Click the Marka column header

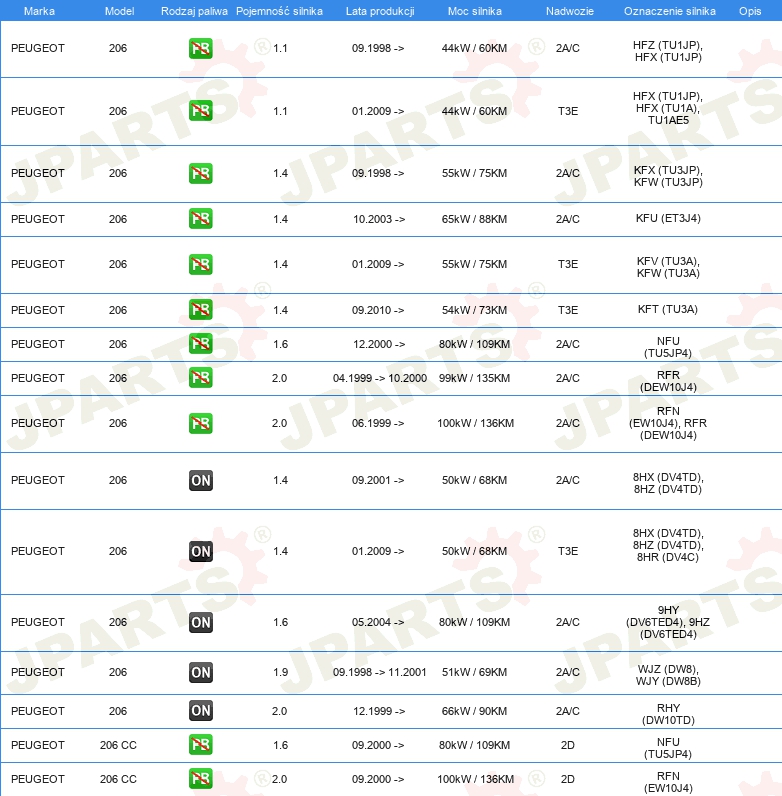point(39,11)
